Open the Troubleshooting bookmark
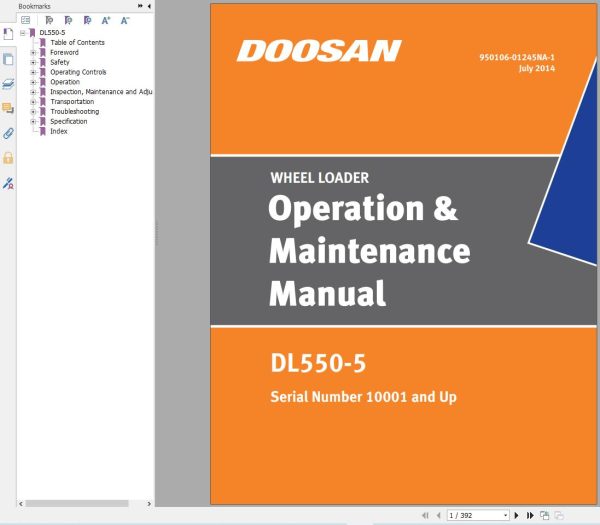Screen dimensions: 600x525 [x=75, y=111]
